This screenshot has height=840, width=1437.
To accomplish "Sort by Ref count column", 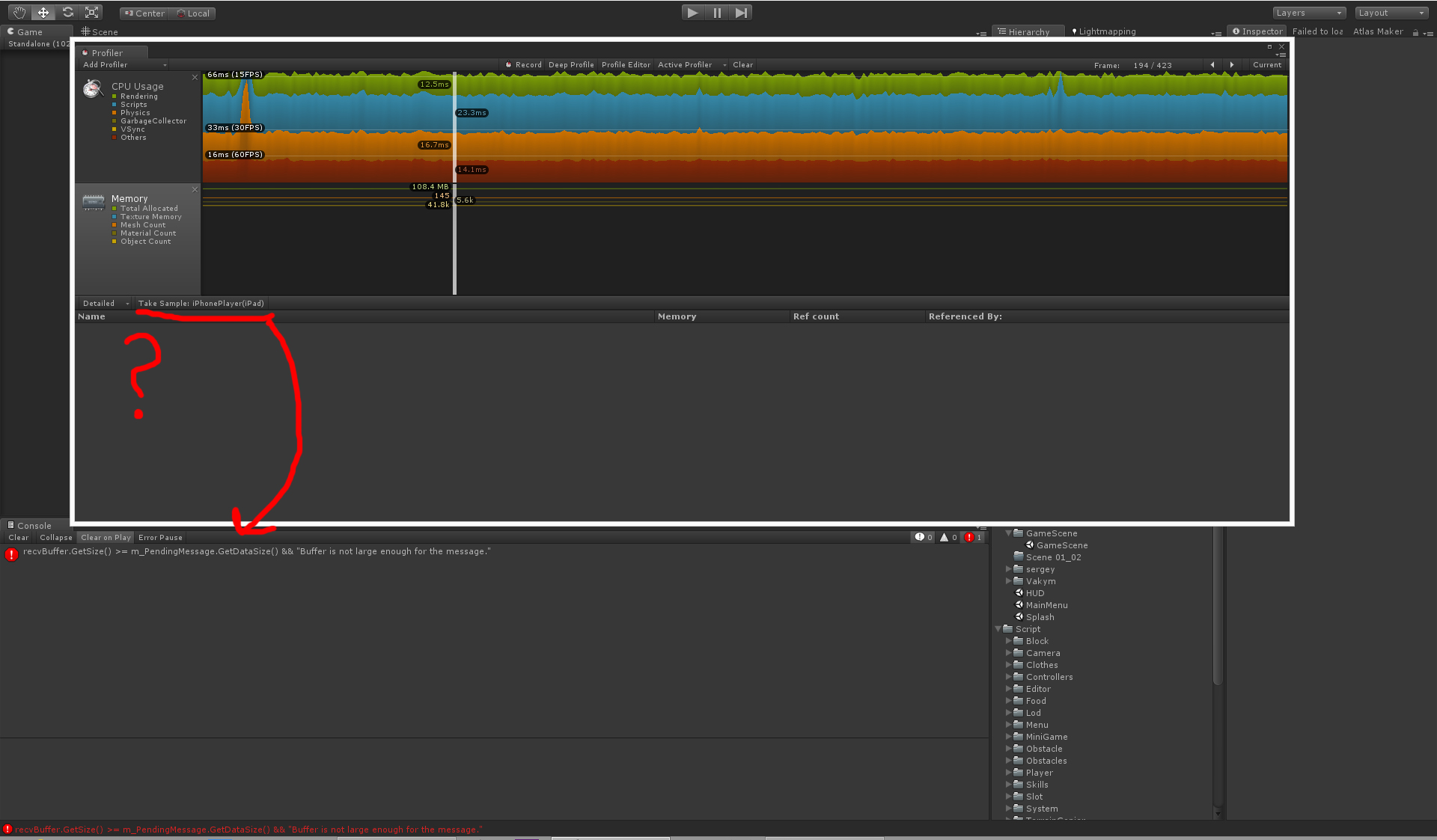I will tap(857, 316).
